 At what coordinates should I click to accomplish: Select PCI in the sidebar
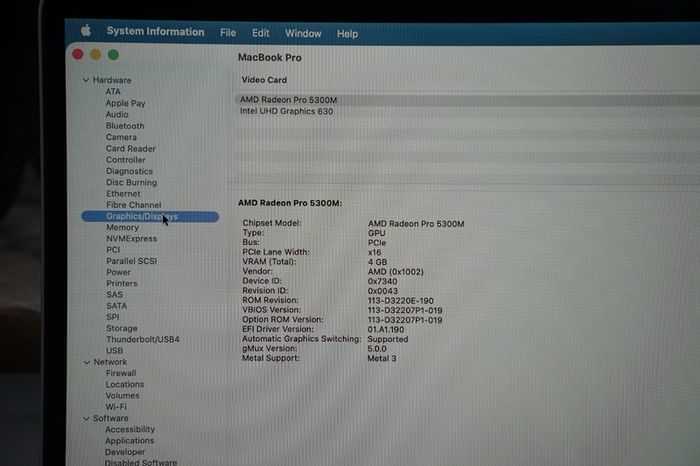(113, 250)
